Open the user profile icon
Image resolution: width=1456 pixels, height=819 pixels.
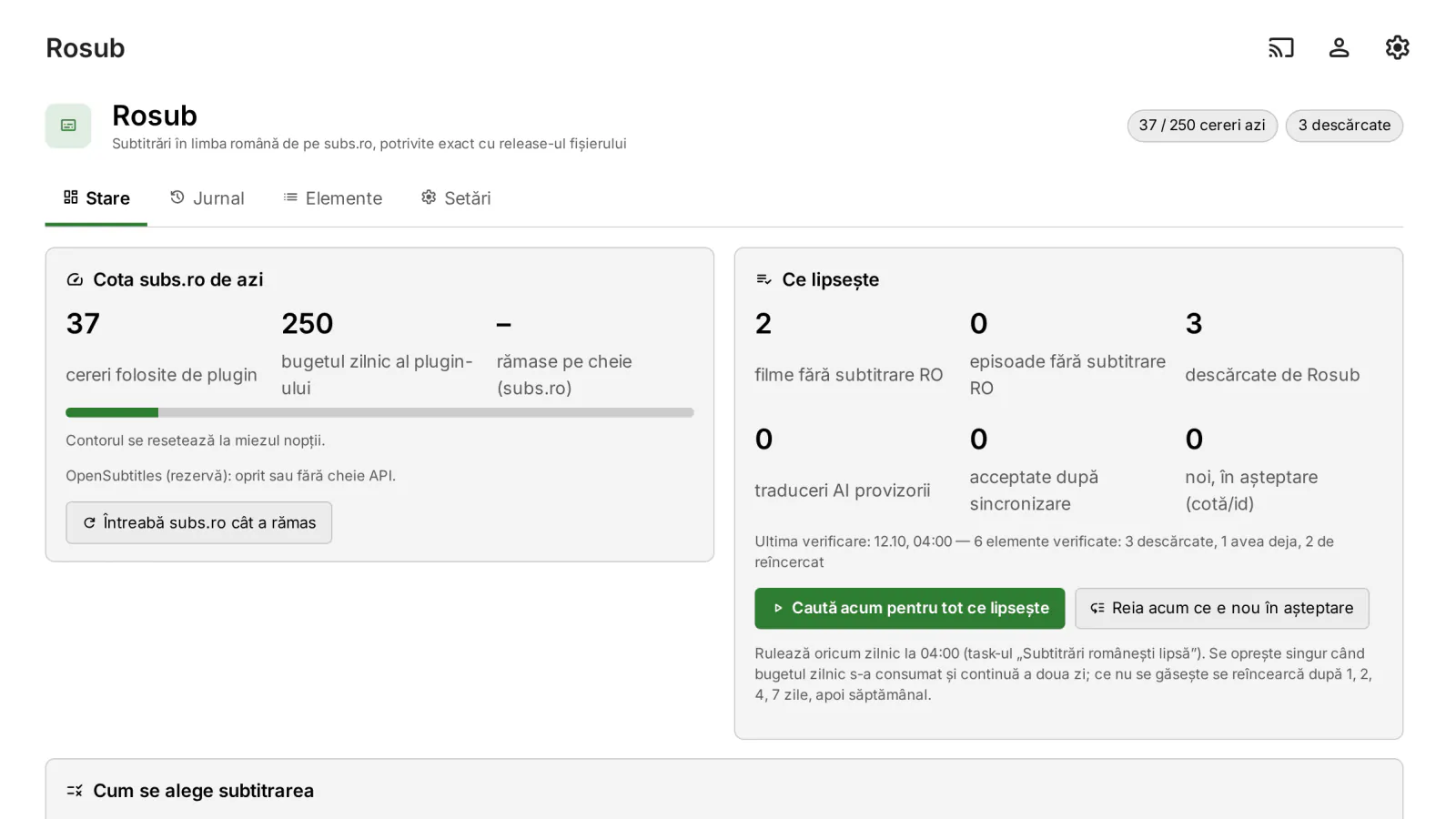[x=1339, y=47]
